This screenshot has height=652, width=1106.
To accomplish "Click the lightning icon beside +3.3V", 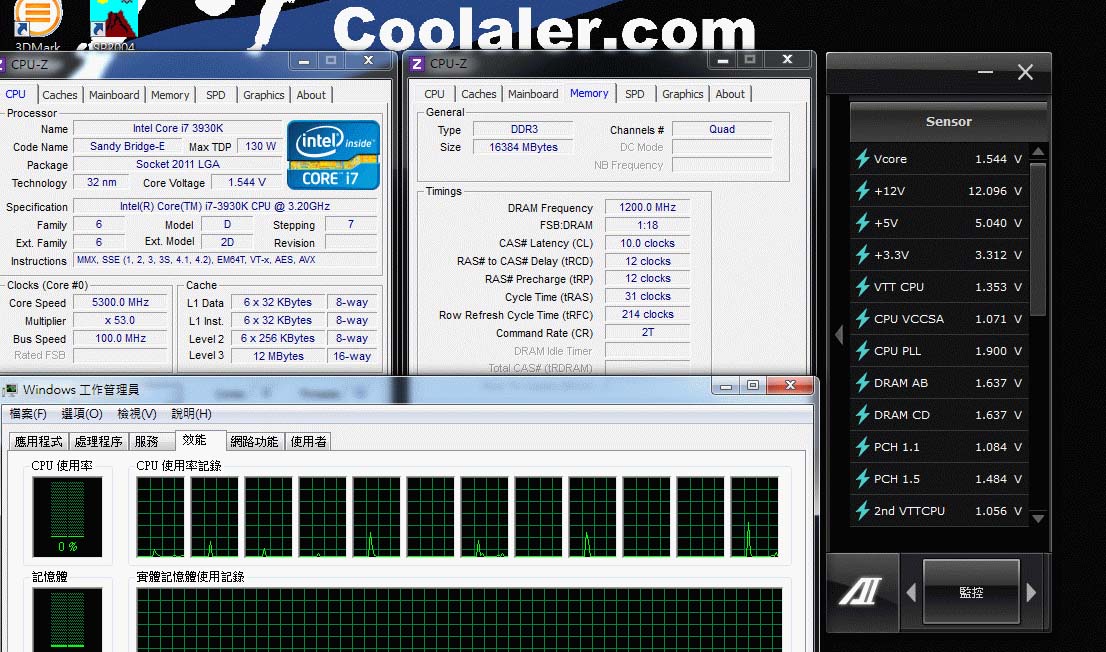I will (862, 255).
